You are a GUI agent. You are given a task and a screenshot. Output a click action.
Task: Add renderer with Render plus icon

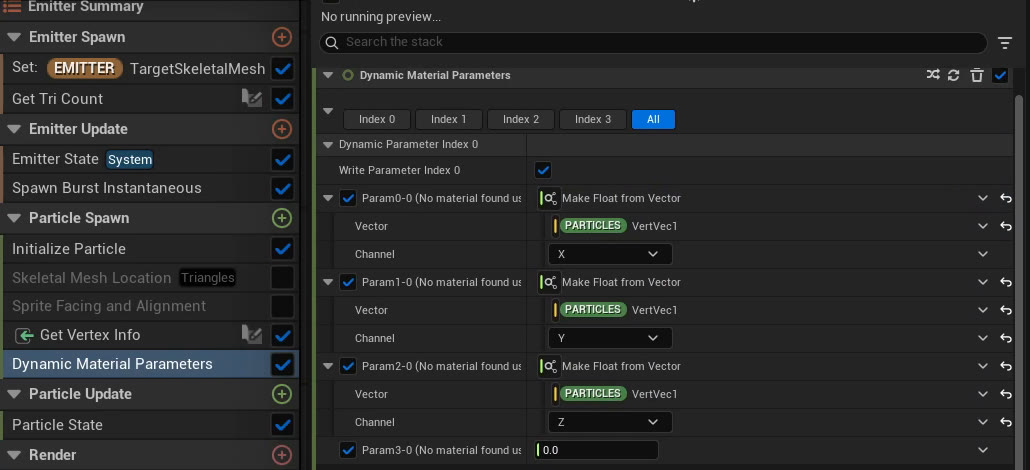click(x=282, y=455)
